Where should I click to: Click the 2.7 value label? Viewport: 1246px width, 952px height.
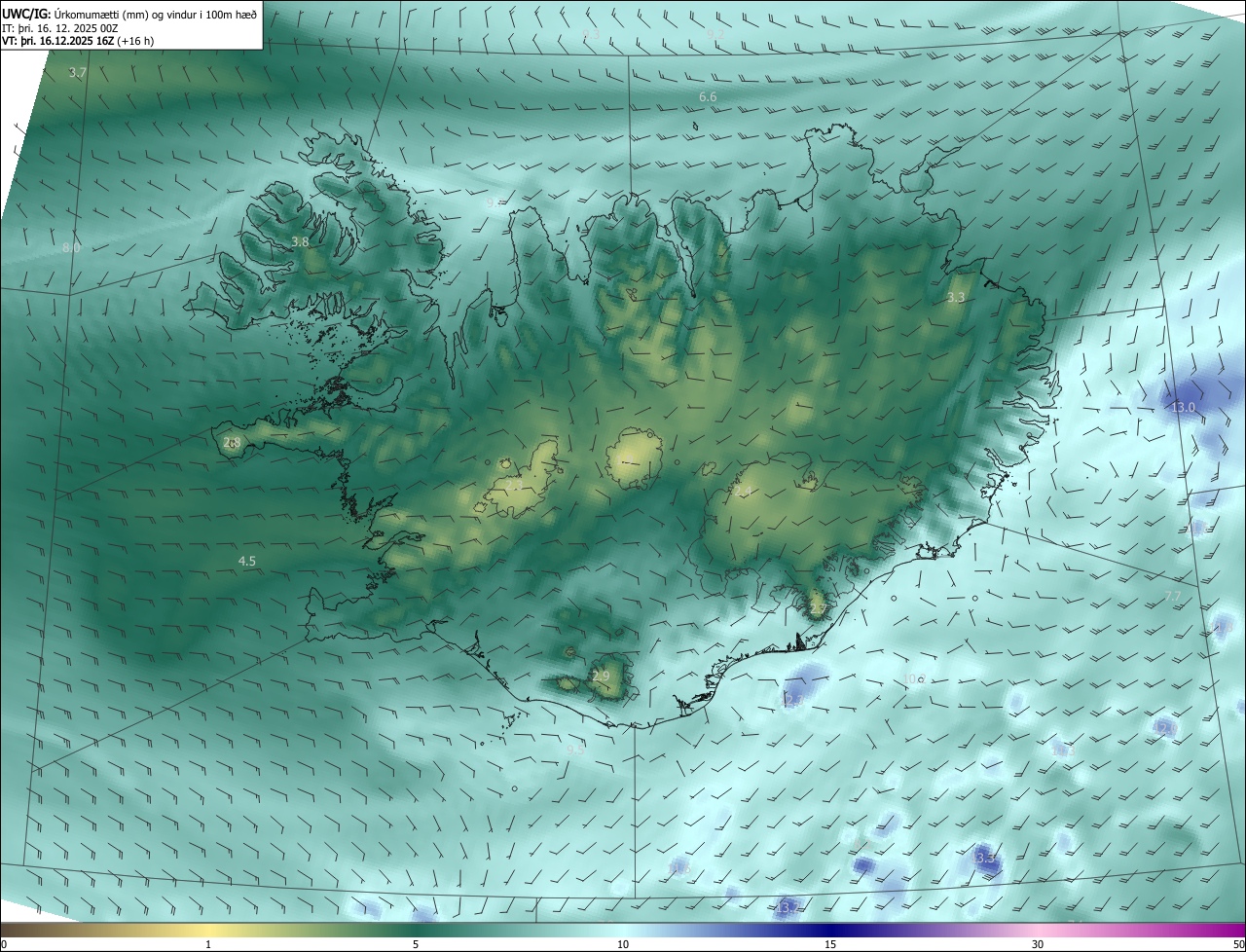818,608
